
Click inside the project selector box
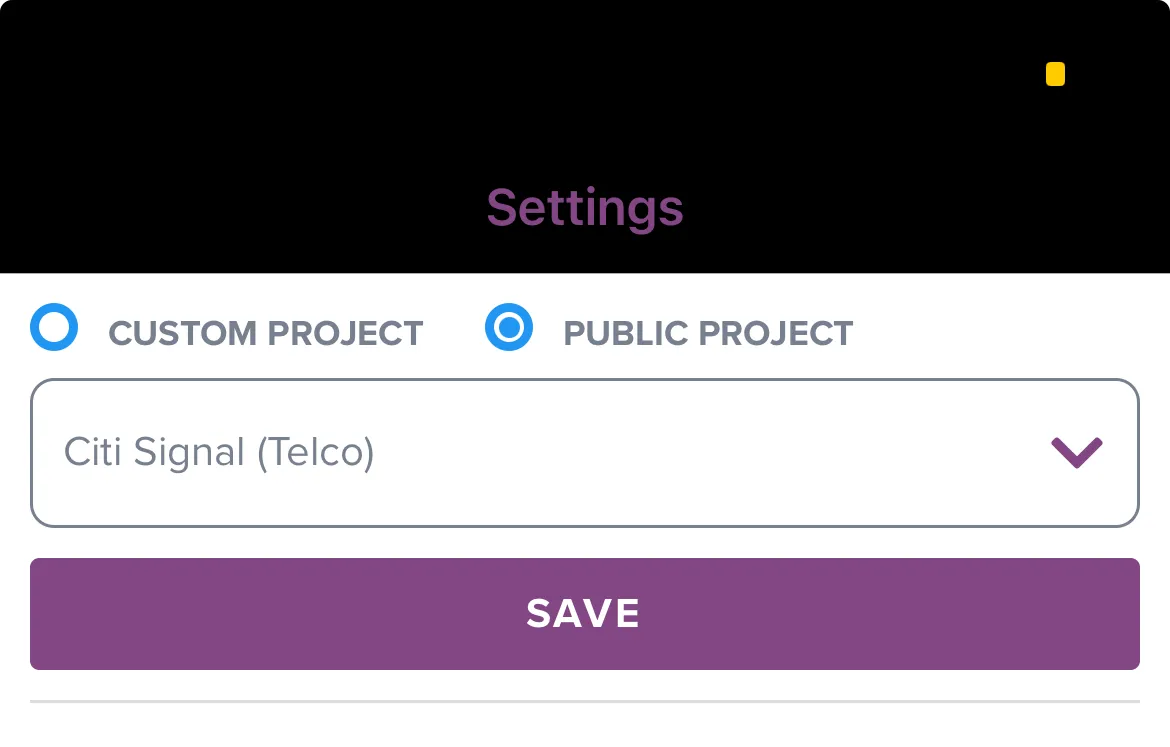[585, 453]
